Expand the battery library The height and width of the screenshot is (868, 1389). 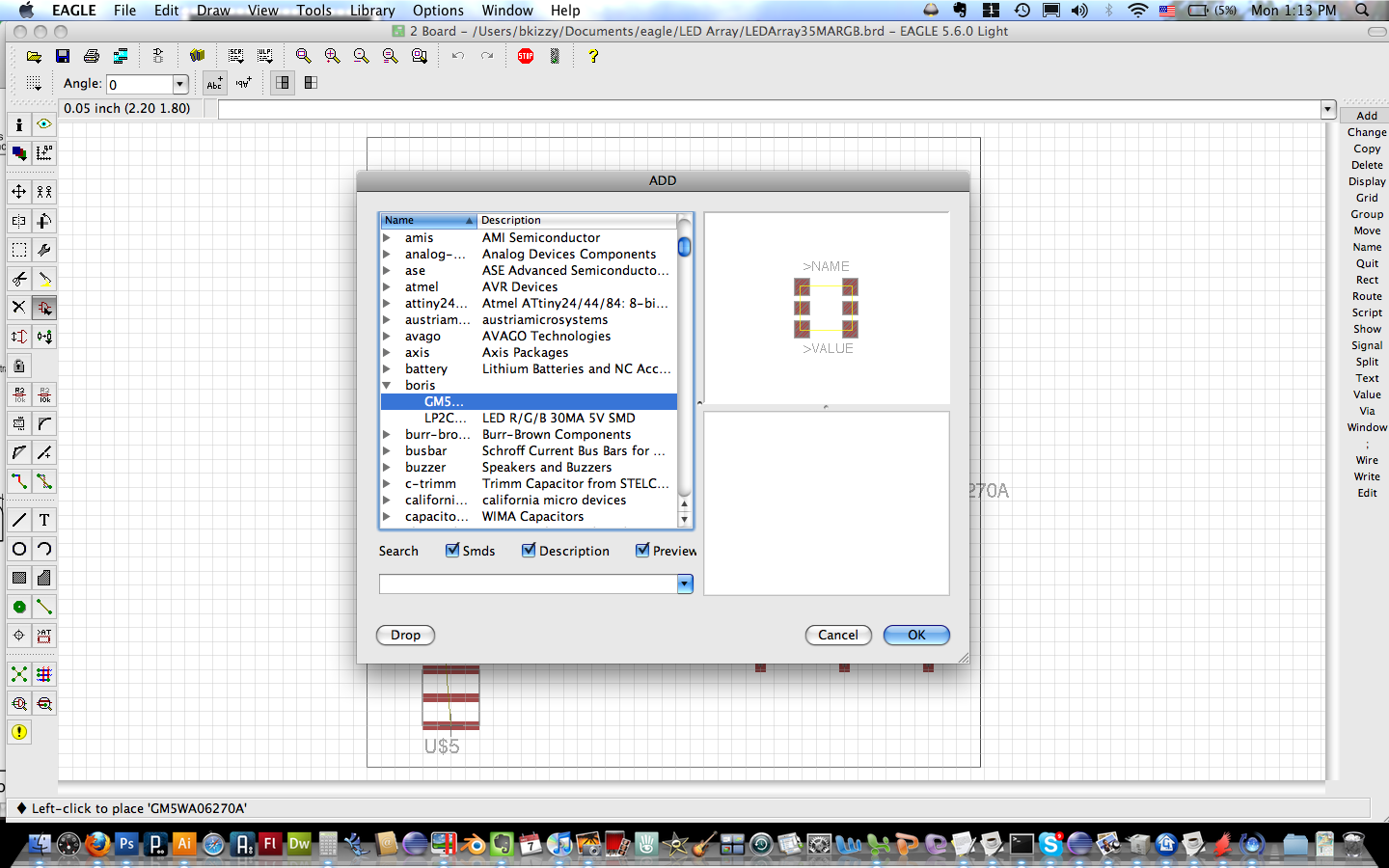coord(387,368)
